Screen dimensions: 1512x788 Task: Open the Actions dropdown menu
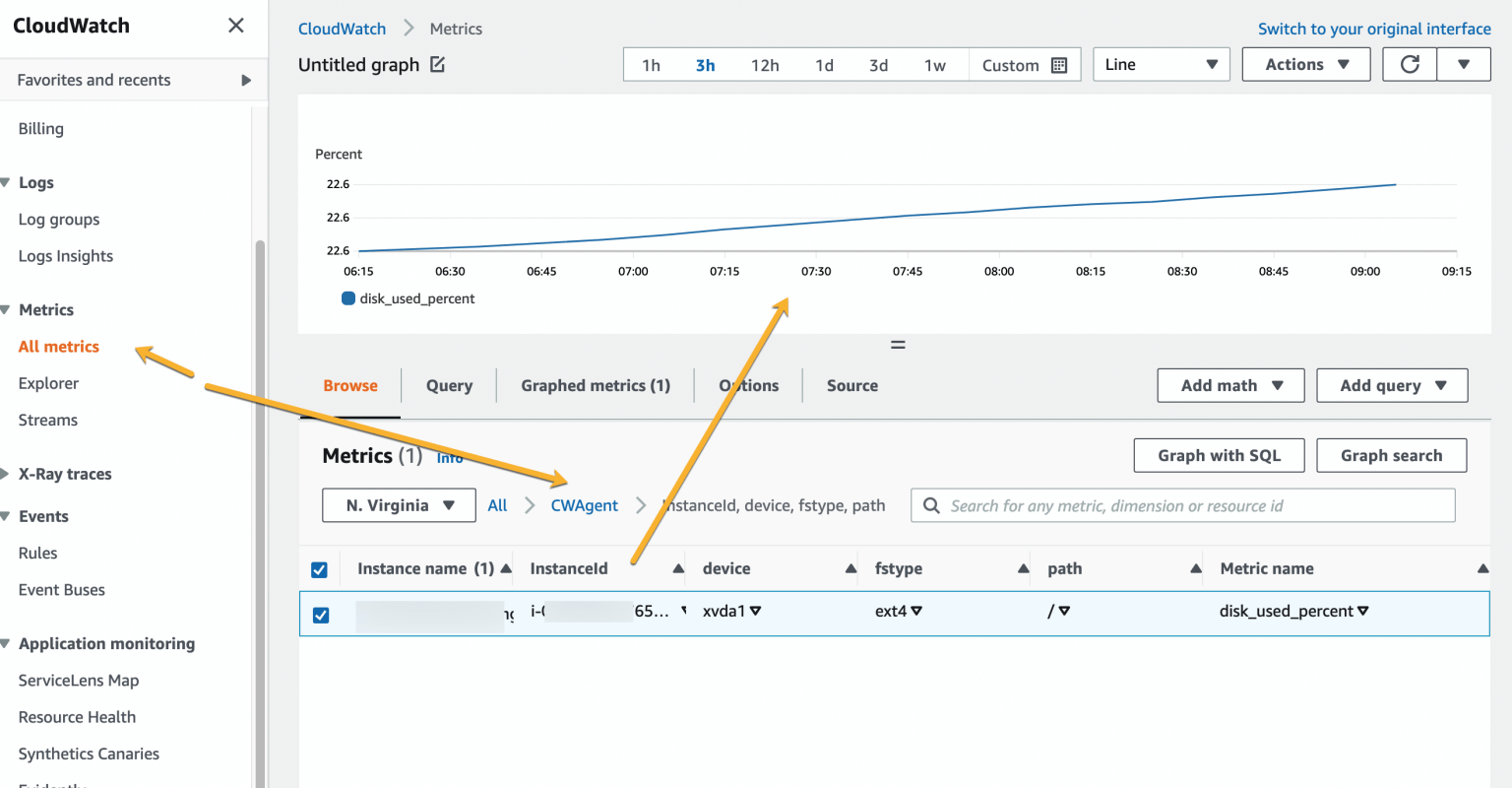click(1305, 65)
